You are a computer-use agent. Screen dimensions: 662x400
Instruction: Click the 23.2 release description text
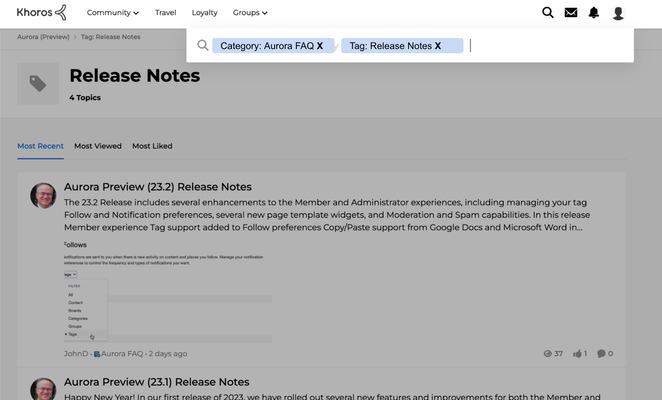click(327, 215)
